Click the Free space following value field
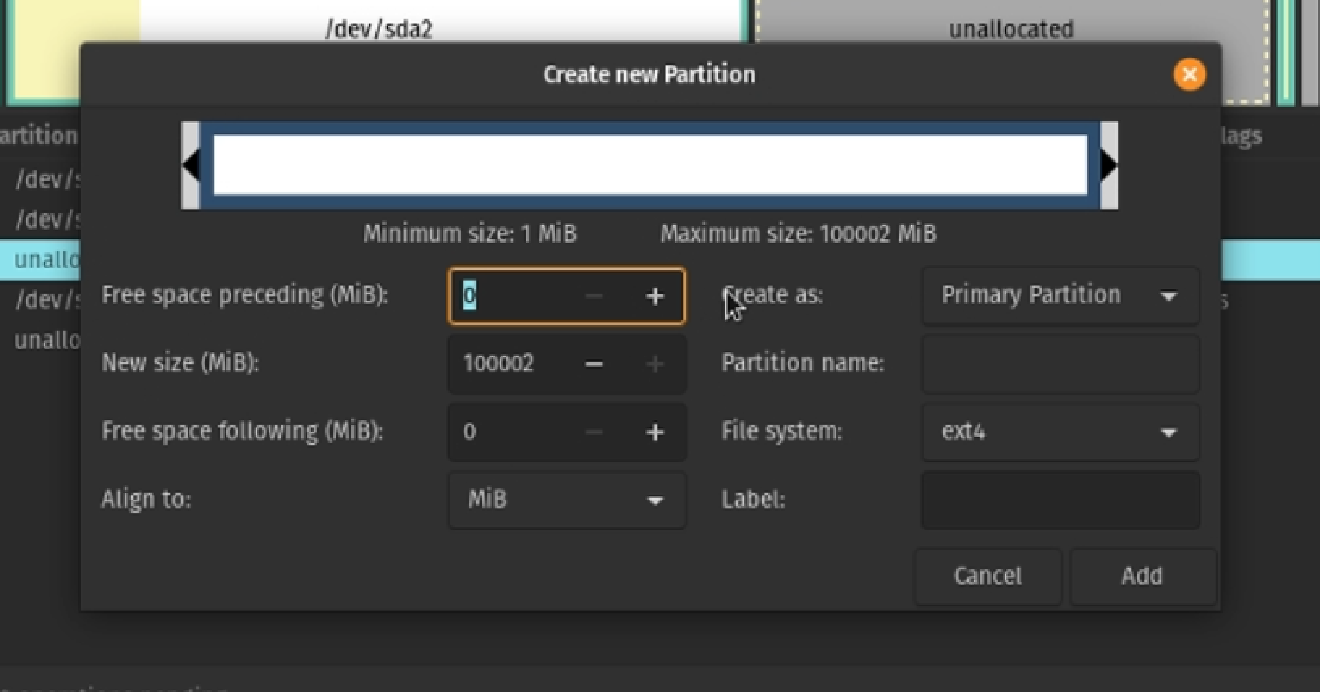1320x692 pixels. pos(510,432)
